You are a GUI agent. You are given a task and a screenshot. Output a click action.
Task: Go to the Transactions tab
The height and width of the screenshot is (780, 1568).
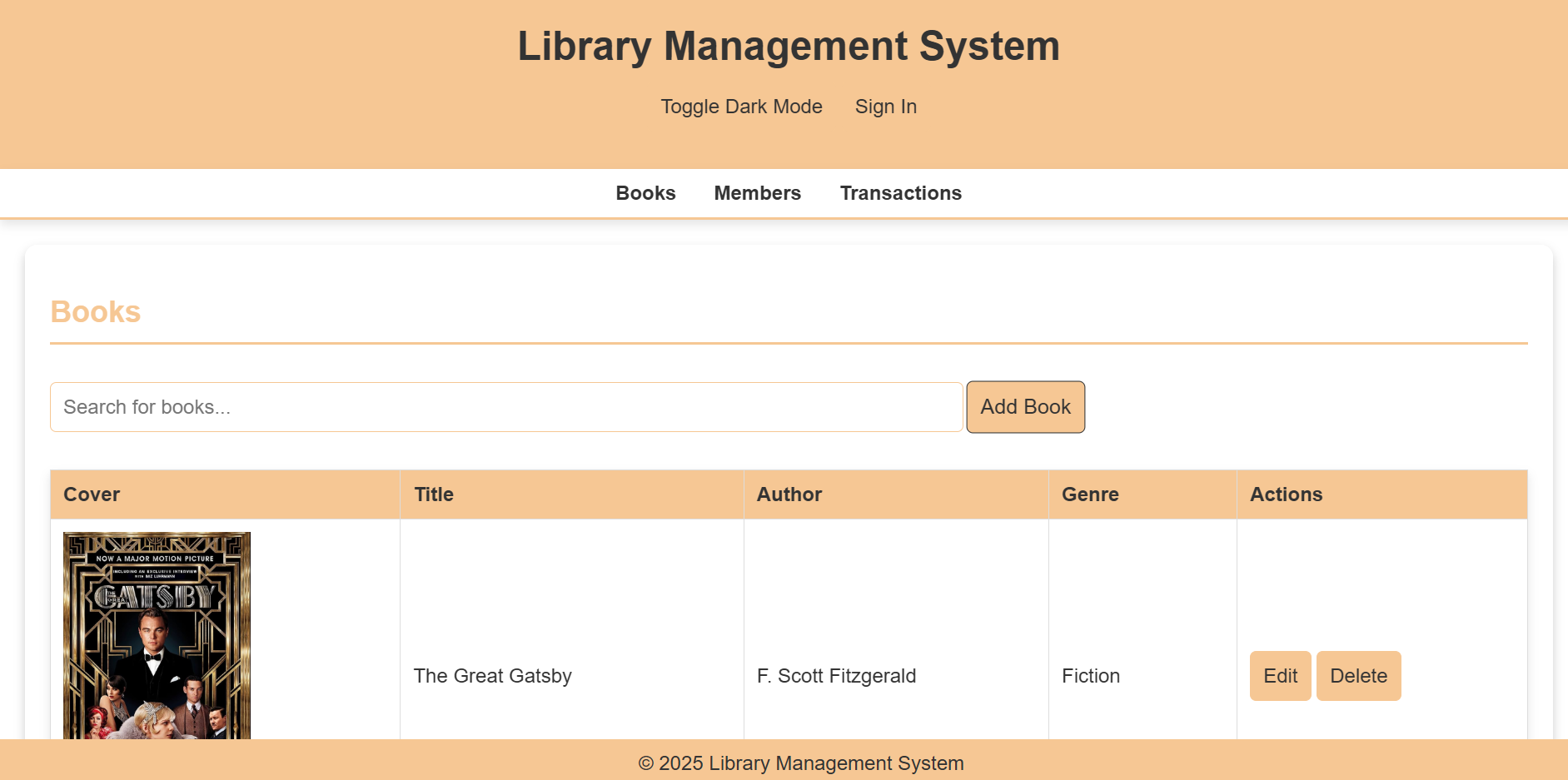click(900, 193)
